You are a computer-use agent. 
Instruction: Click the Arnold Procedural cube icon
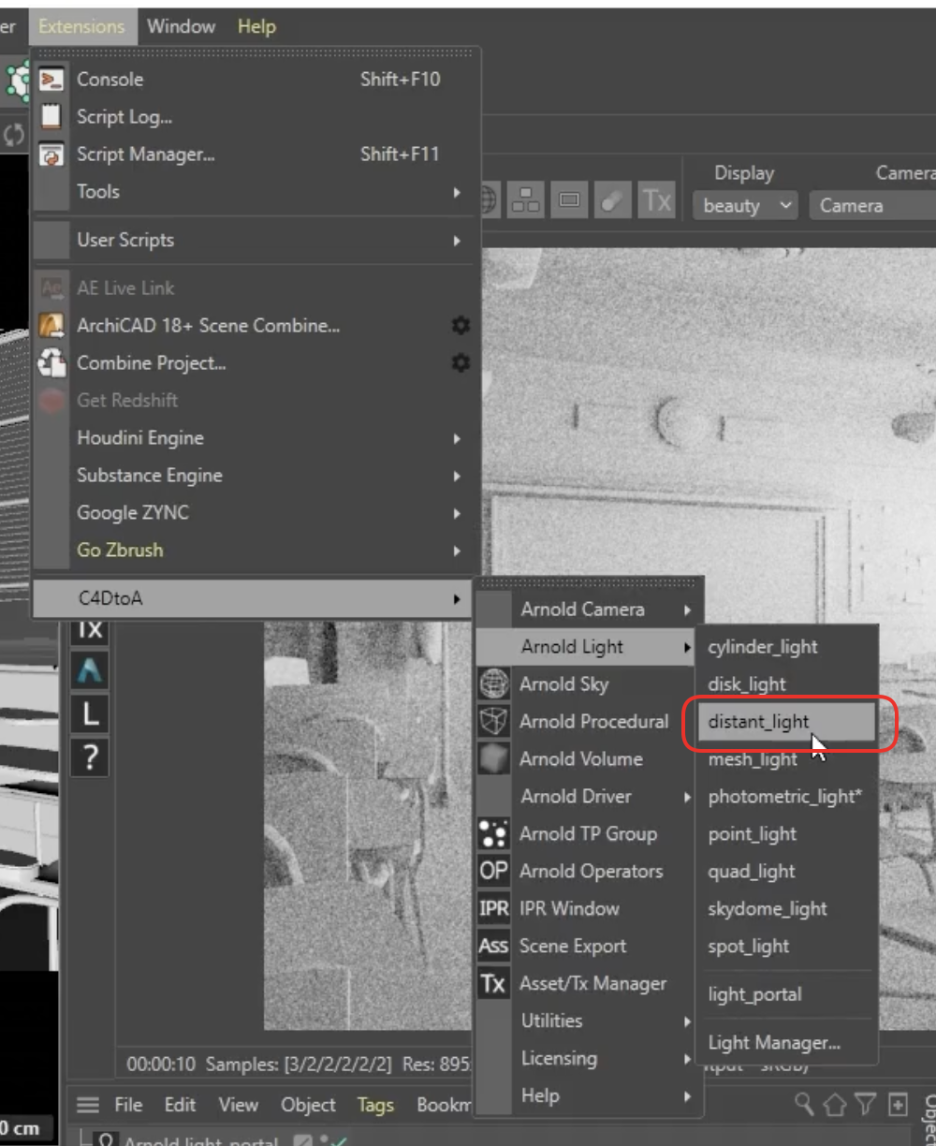pos(493,721)
